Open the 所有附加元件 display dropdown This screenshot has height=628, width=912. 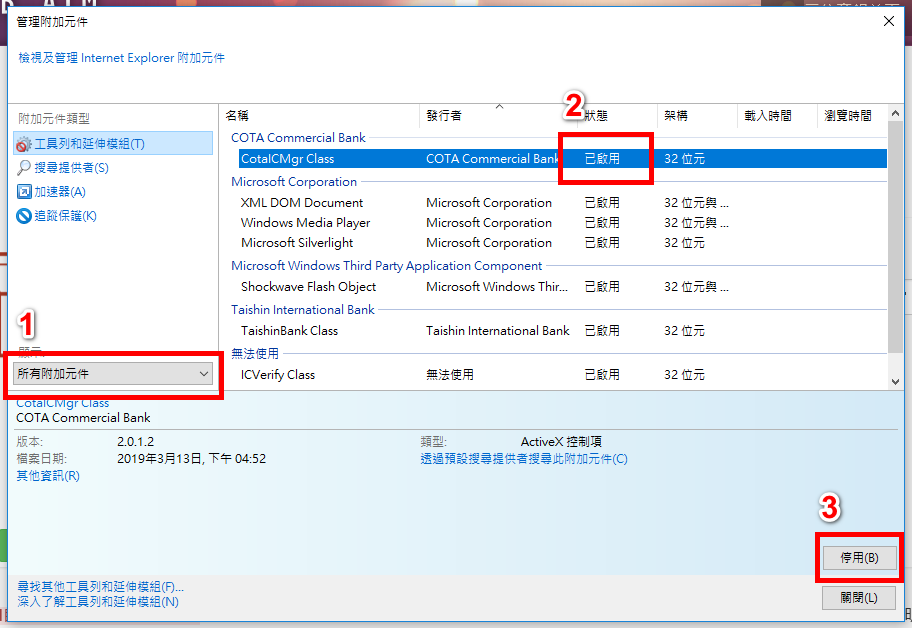[x=112, y=373]
